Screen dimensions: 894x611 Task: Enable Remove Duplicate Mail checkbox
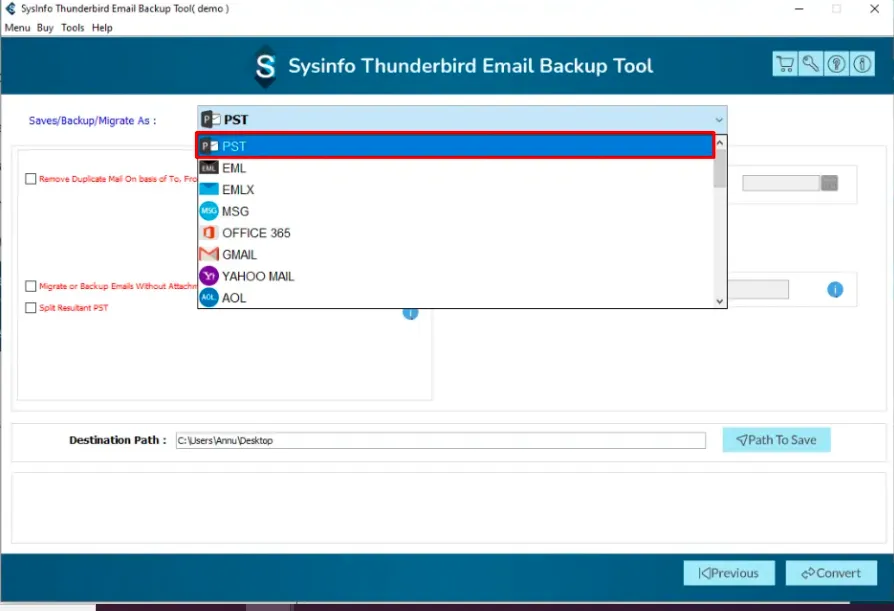31,179
